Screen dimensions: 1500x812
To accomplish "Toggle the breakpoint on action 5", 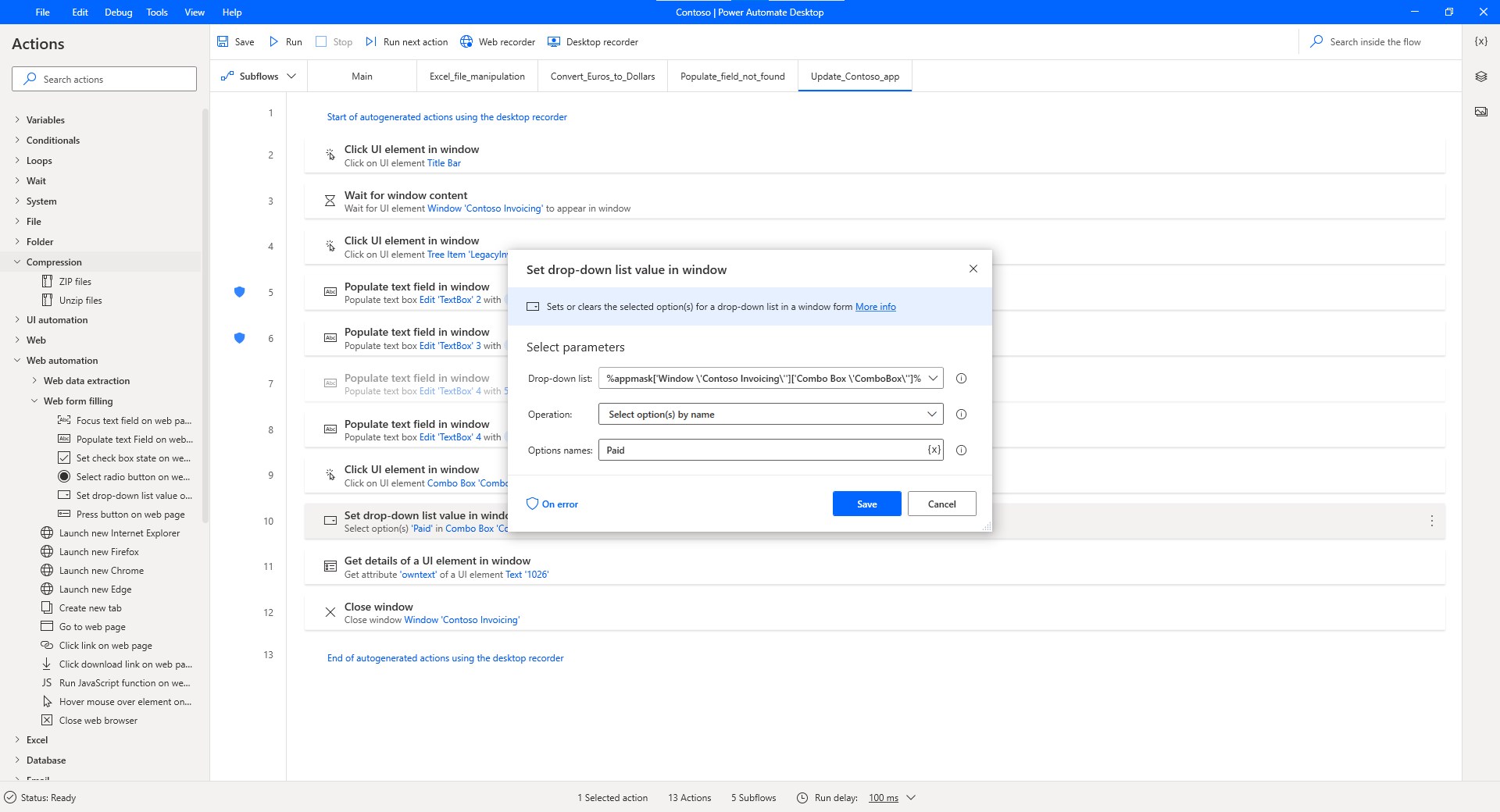I will 240,292.
